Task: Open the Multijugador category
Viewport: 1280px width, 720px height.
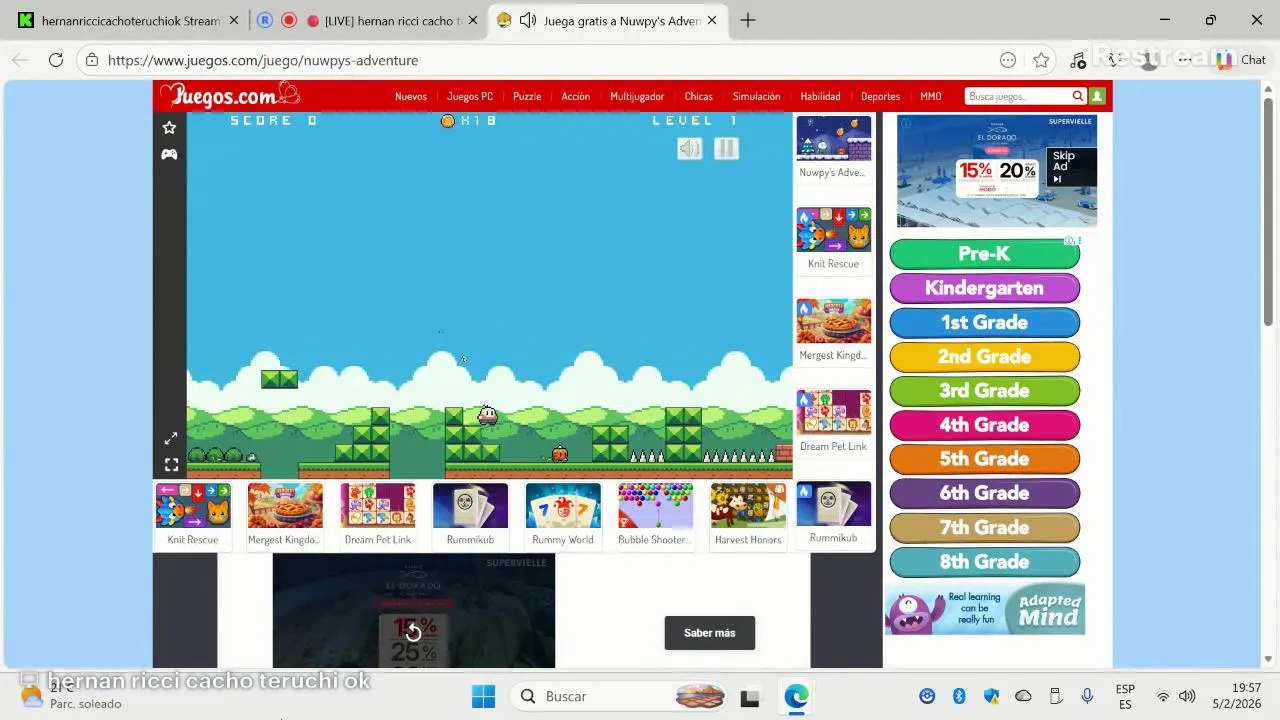Action: click(x=637, y=96)
